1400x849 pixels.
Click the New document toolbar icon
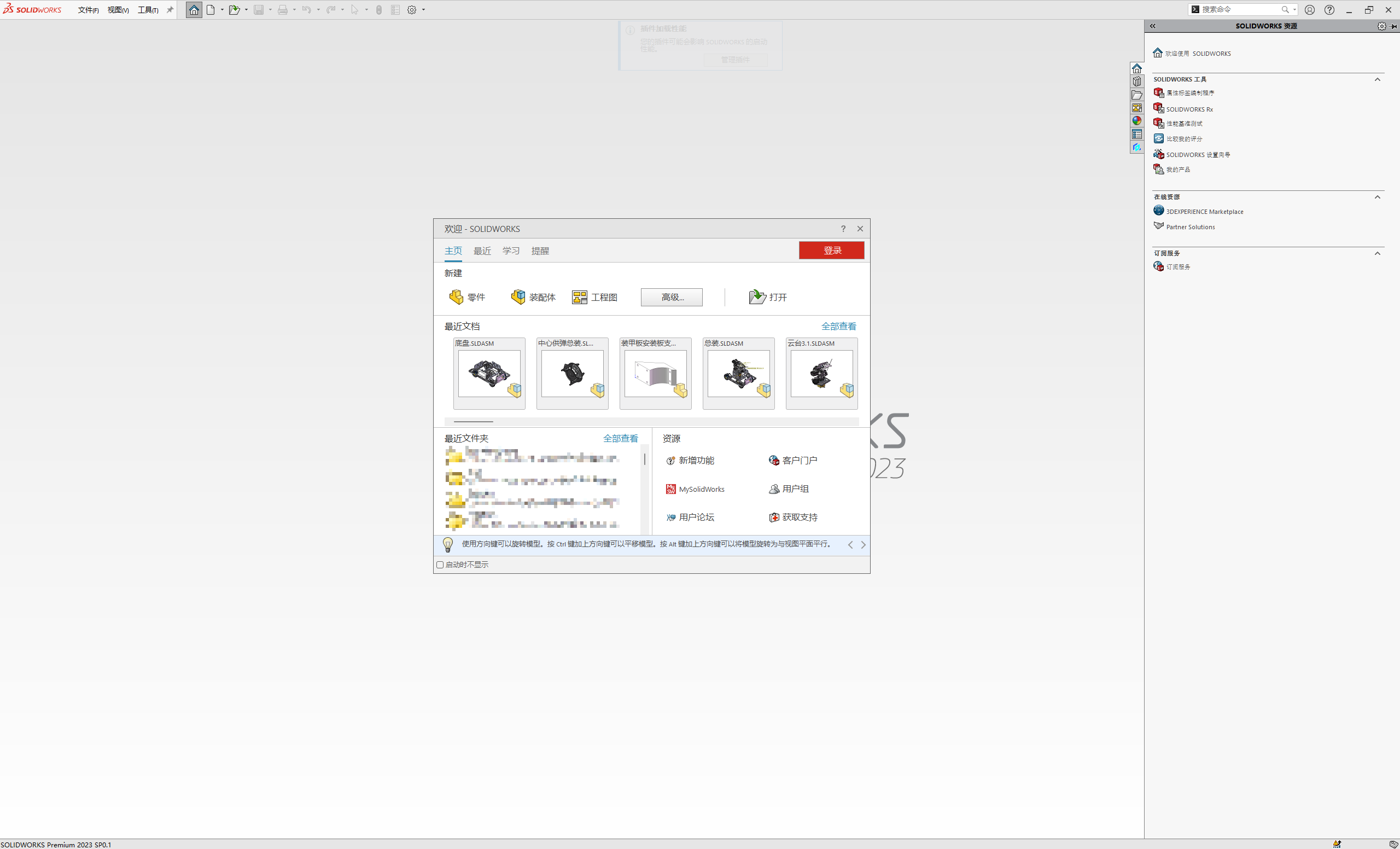click(211, 10)
